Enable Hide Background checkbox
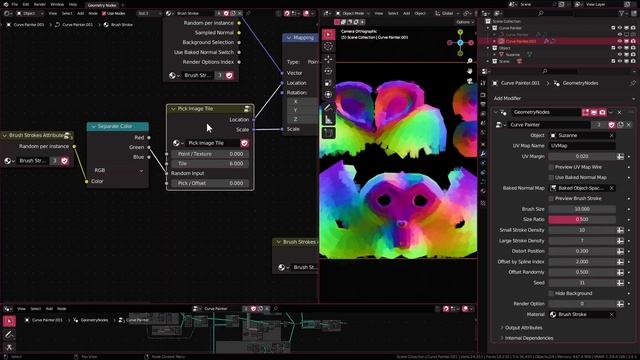Screen dimensions: 640x360 pos(551,293)
